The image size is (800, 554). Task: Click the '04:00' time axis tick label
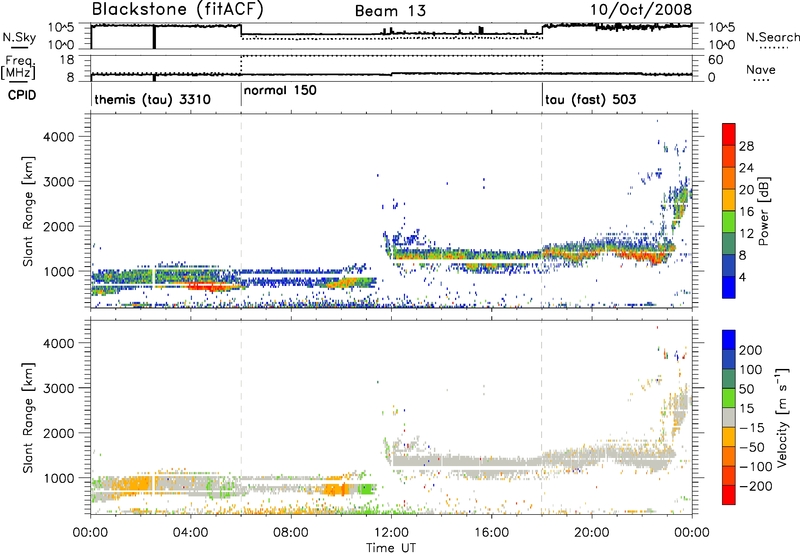(191, 533)
